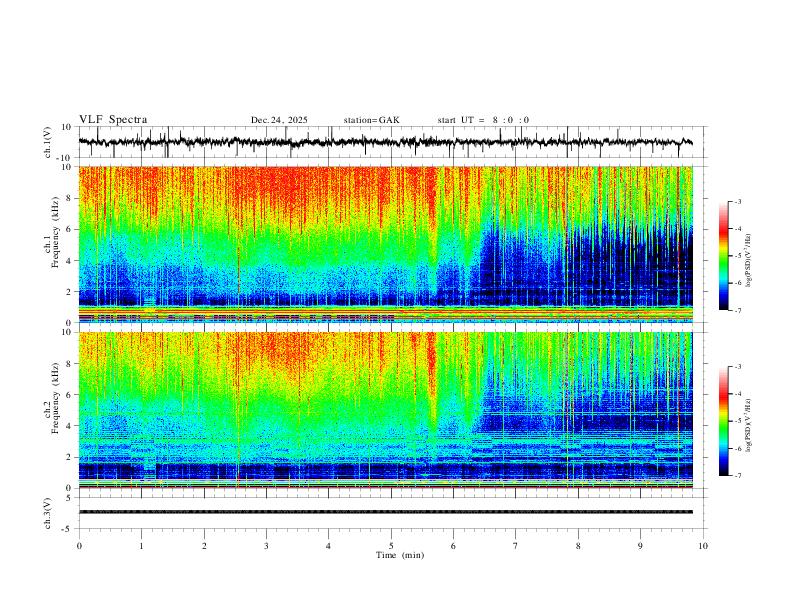Click the "9" tick on the time axis

pos(640,546)
